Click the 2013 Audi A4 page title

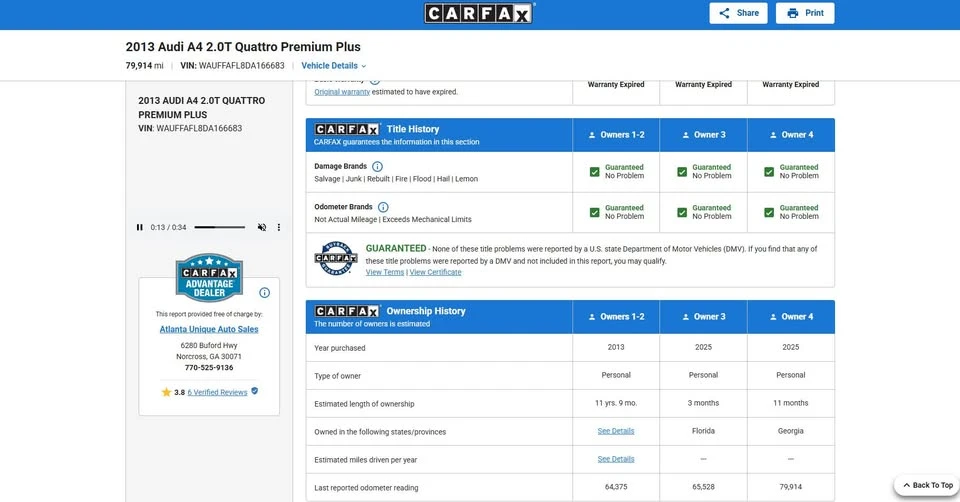(243, 47)
